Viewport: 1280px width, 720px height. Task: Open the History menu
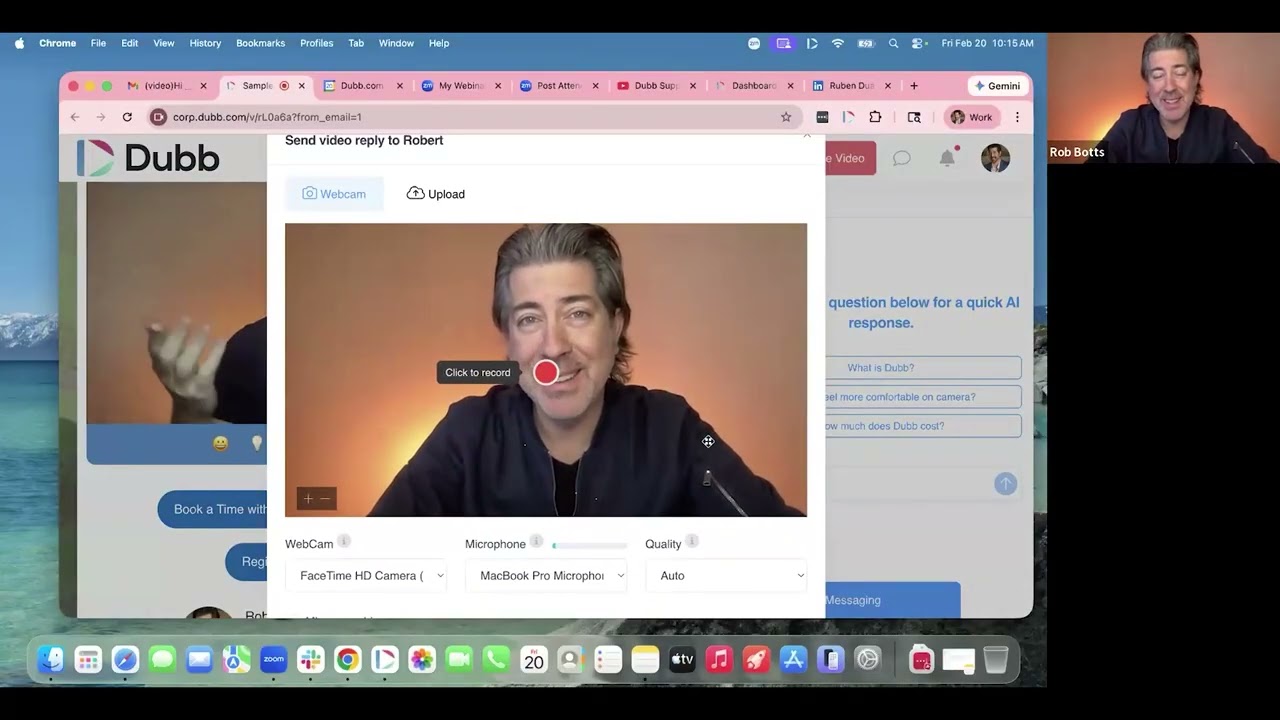pyautogui.click(x=205, y=43)
